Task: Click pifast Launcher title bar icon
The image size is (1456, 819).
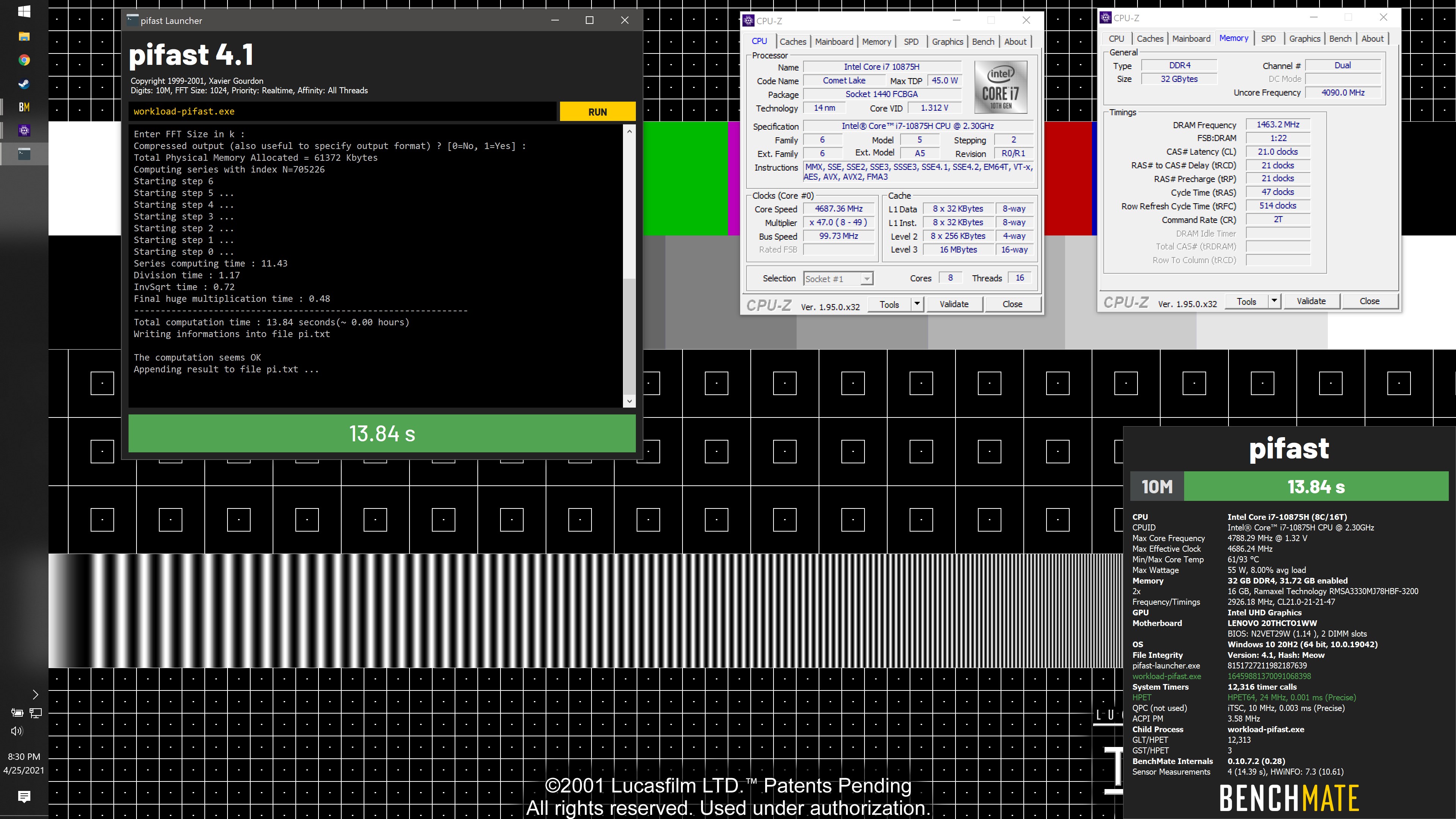Action: point(132,20)
